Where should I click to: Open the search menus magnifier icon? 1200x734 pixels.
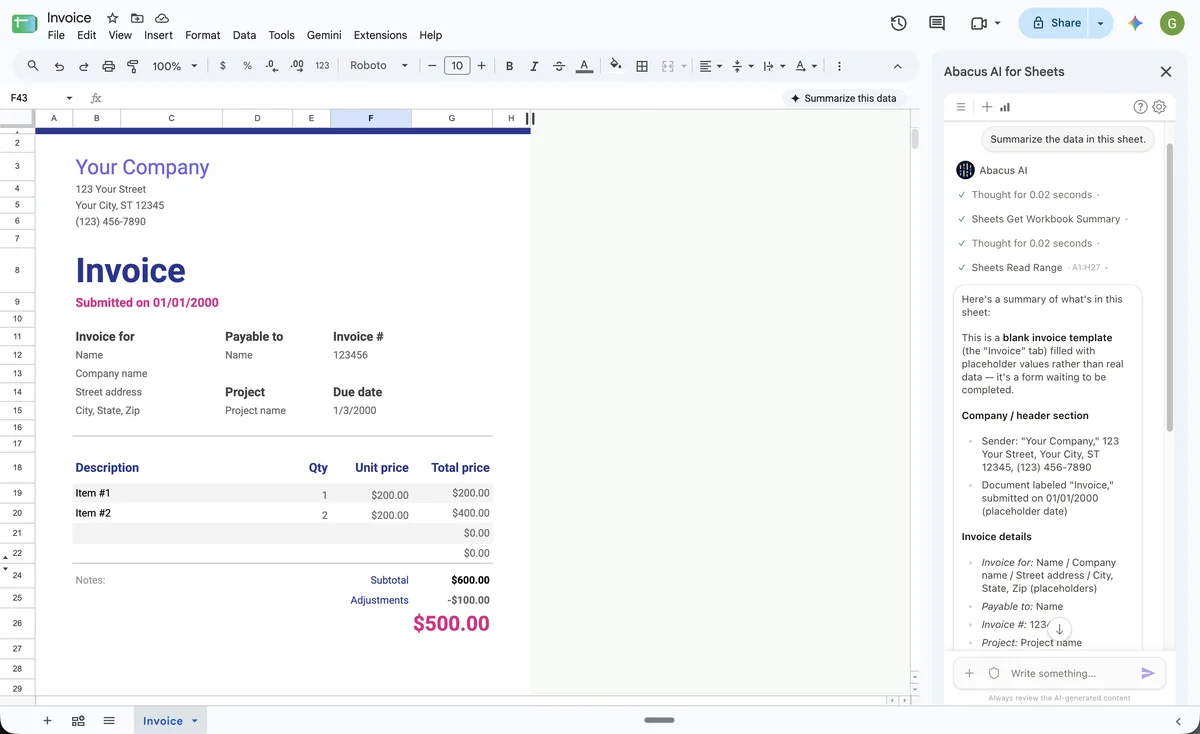pos(33,66)
